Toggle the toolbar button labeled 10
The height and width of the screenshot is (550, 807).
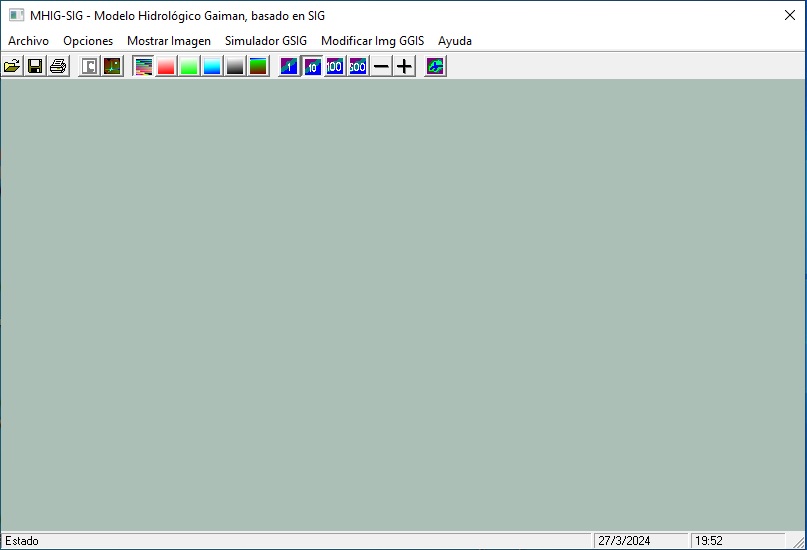pos(312,66)
